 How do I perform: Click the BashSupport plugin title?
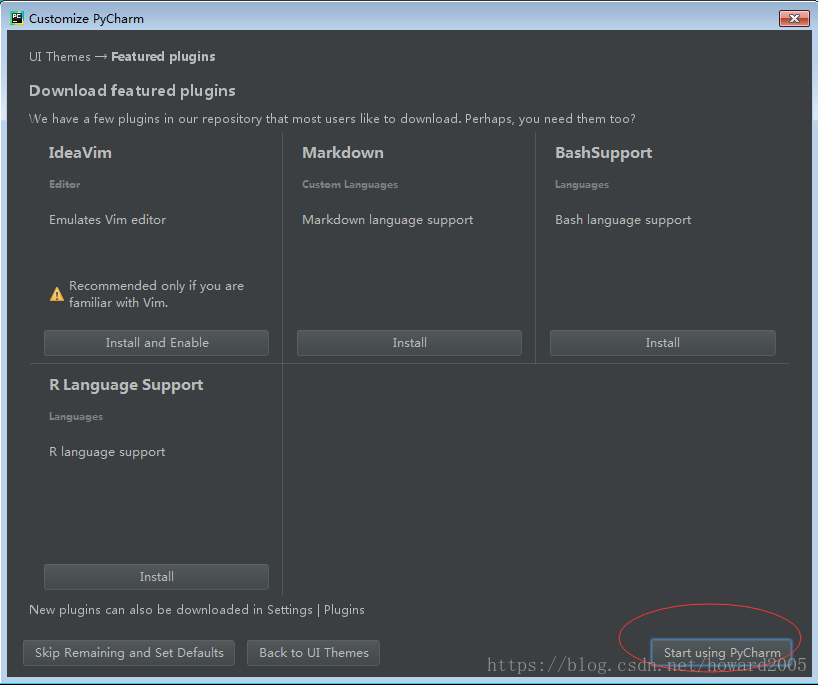click(604, 153)
